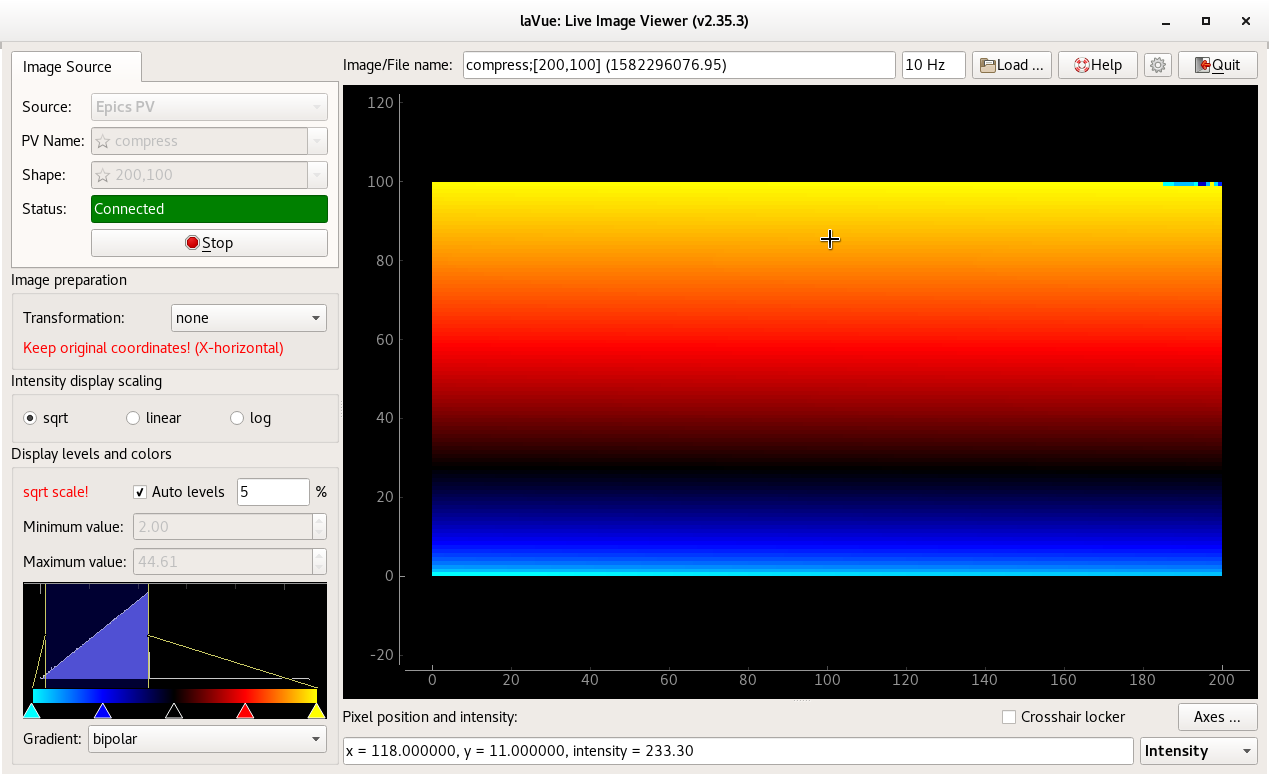Select the linear intensity scaling
This screenshot has height=776, width=1269.
(x=134, y=418)
